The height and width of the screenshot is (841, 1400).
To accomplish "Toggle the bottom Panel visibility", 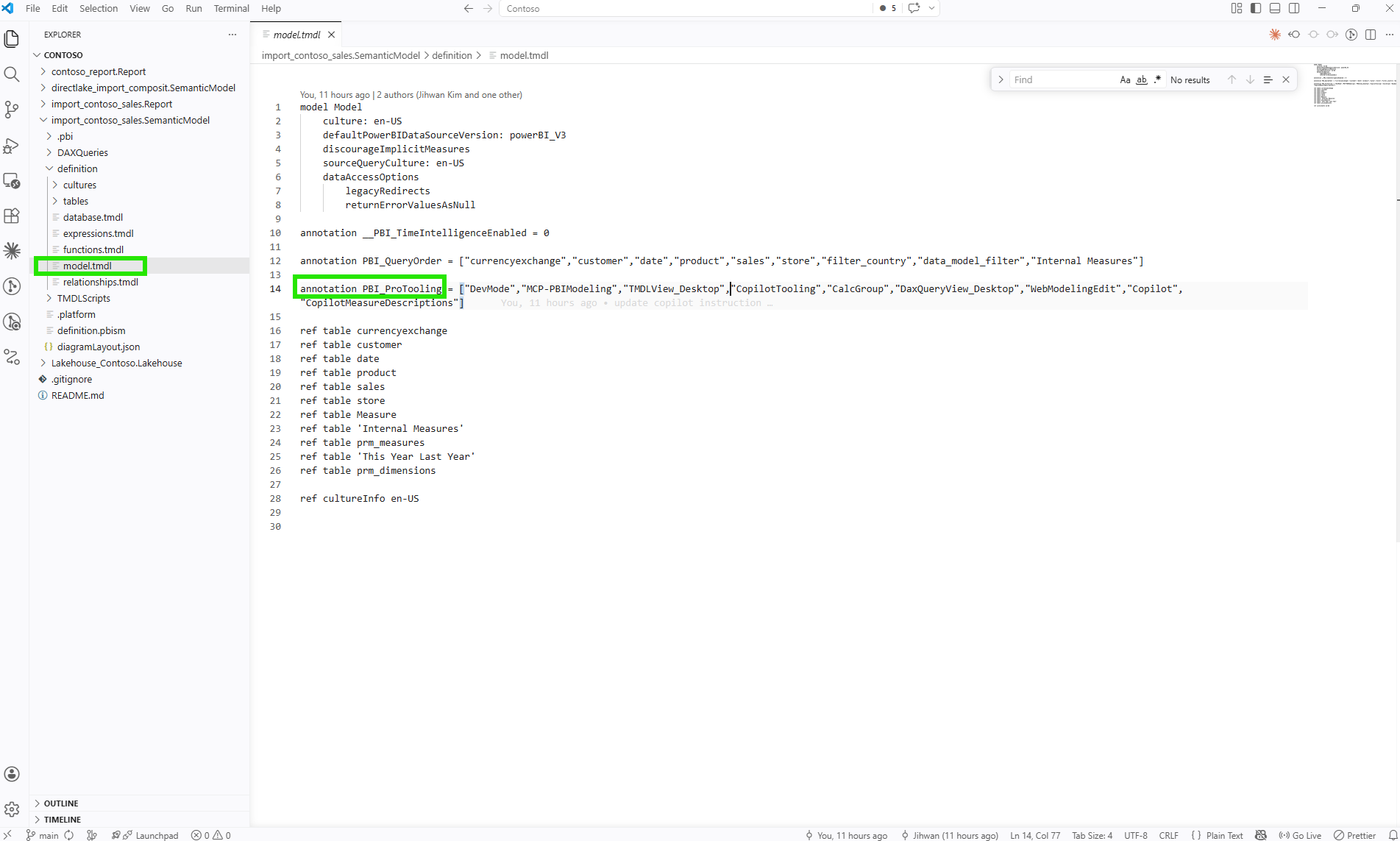I will [1275, 8].
